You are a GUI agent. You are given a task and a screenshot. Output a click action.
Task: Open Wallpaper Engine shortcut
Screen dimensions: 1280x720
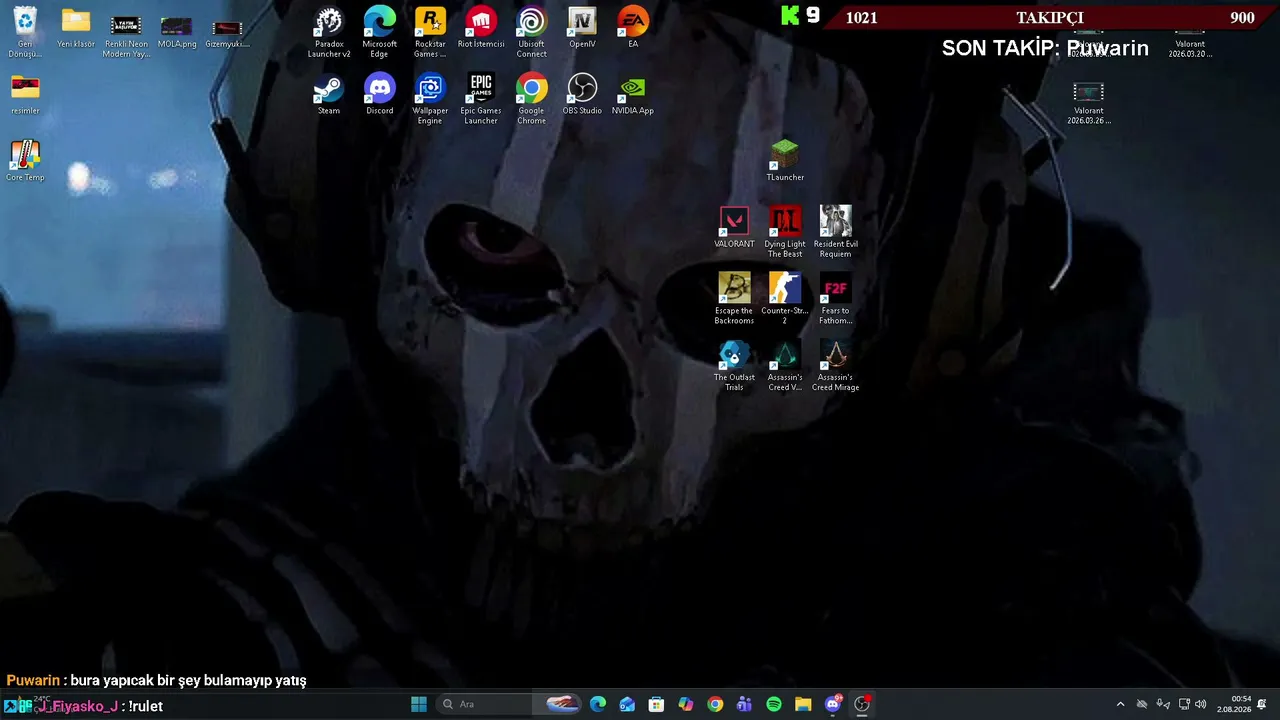tap(430, 99)
